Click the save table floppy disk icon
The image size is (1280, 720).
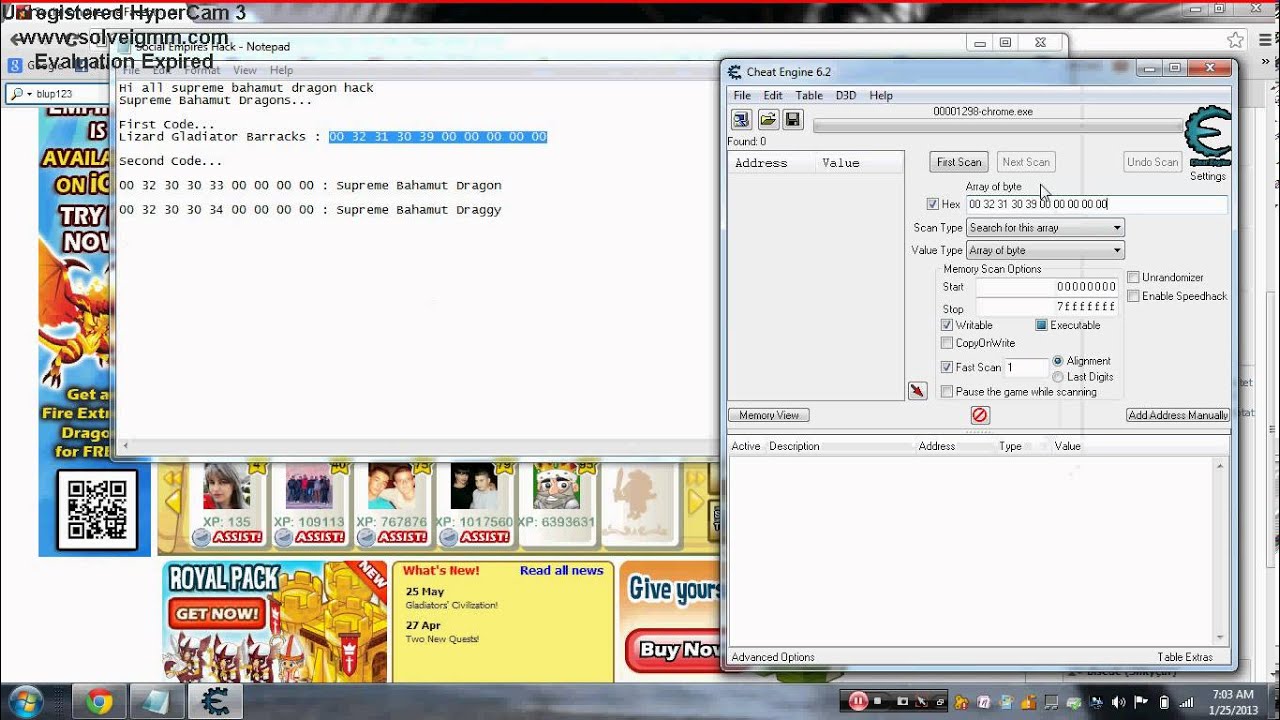(792, 120)
